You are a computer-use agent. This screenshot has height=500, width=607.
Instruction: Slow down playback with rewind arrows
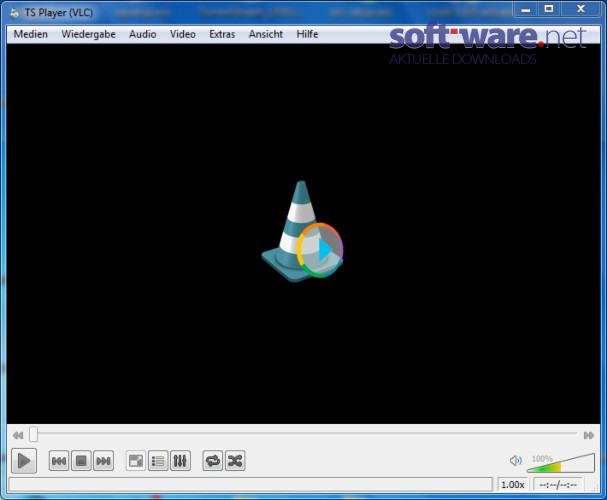[18, 435]
